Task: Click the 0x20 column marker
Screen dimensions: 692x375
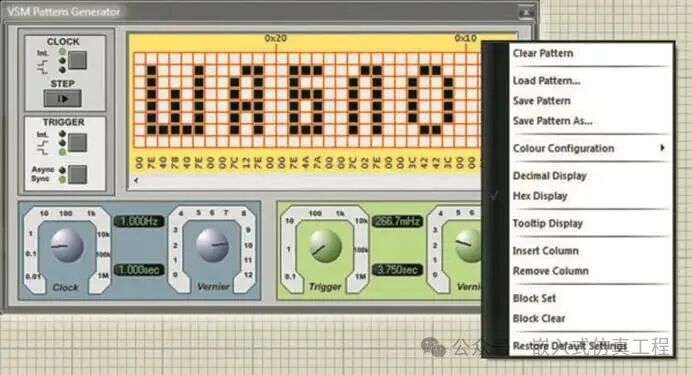Action: [x=276, y=38]
